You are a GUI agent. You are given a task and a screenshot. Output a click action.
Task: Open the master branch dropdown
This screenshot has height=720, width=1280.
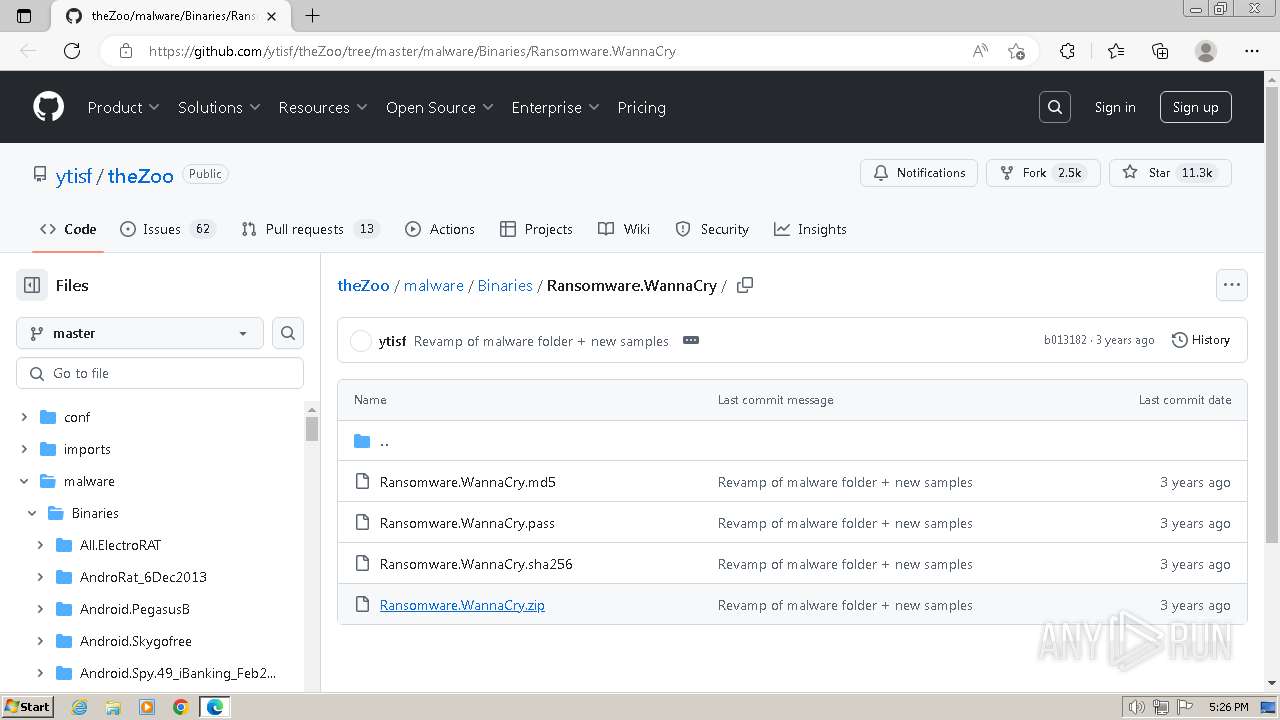point(139,333)
